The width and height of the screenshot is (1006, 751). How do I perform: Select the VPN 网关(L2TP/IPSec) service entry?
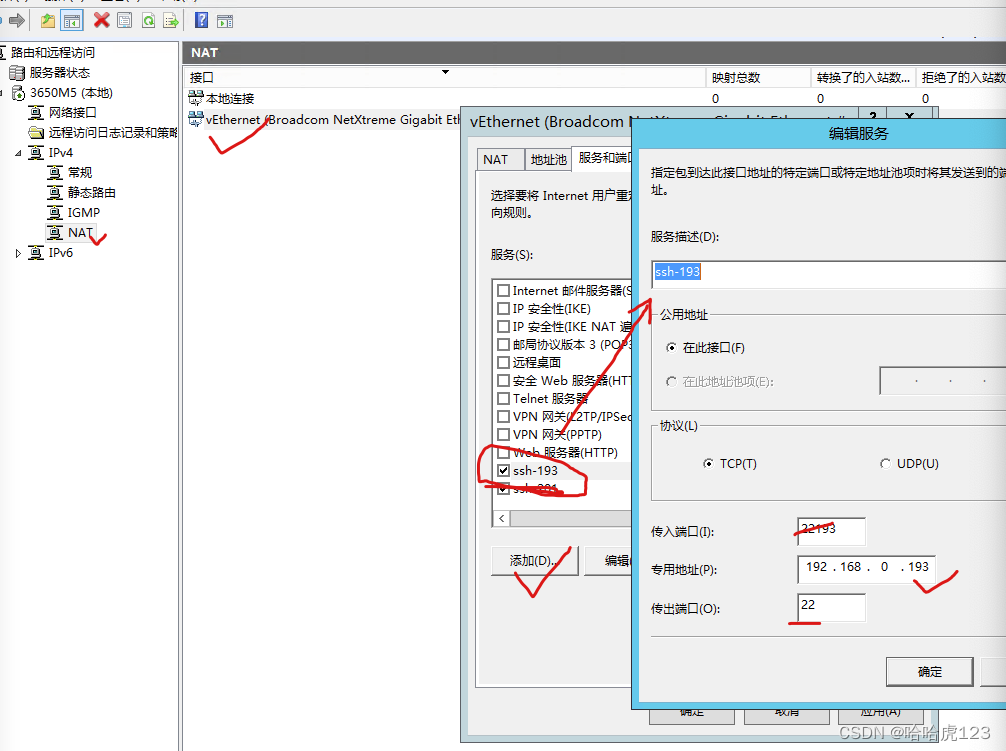572,416
